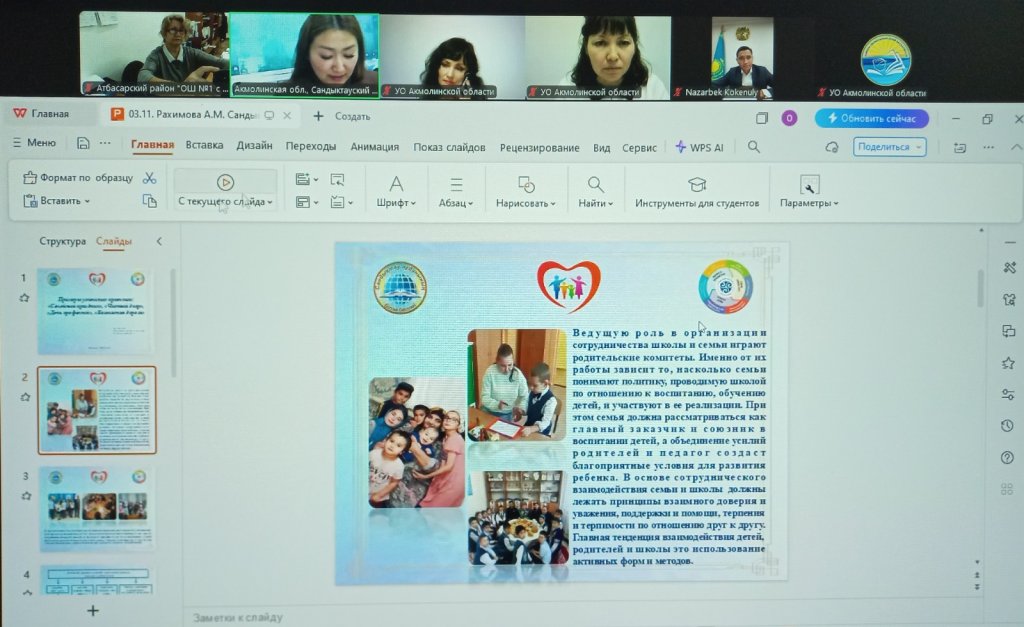Click the Copy icon below scissors
Screen dimensions: 1024x627
coord(150,201)
